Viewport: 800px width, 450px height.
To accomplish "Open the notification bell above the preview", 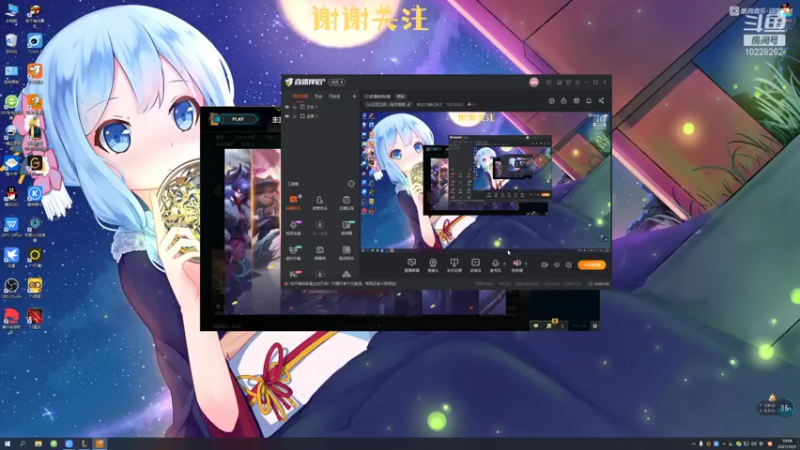I will pos(588,101).
